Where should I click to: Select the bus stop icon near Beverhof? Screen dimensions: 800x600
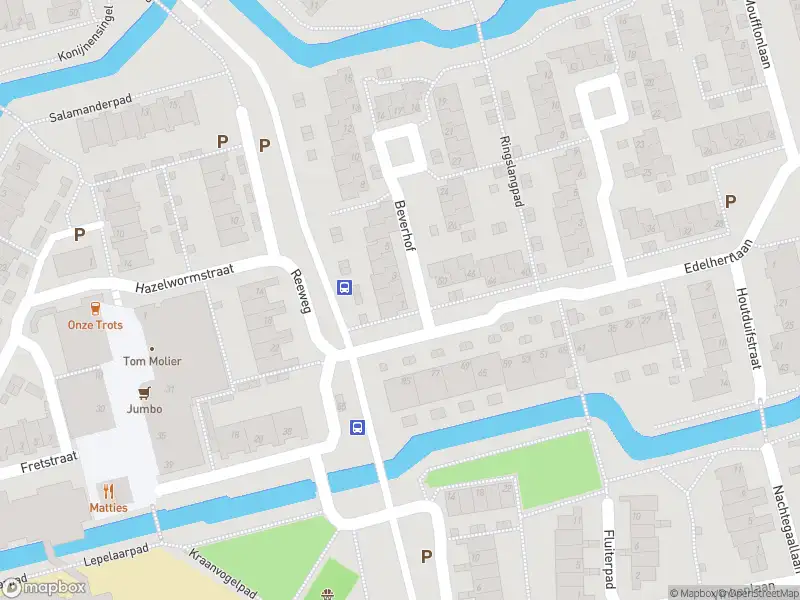(x=345, y=287)
